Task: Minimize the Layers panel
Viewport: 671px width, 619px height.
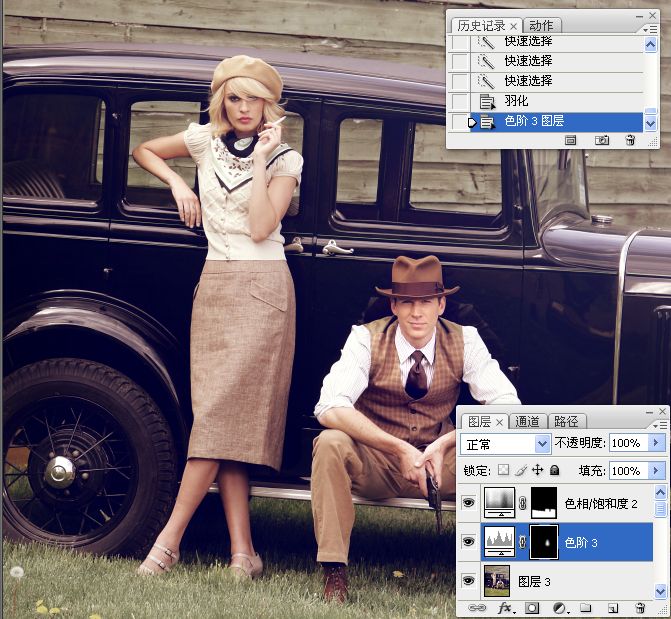Action: [649, 412]
